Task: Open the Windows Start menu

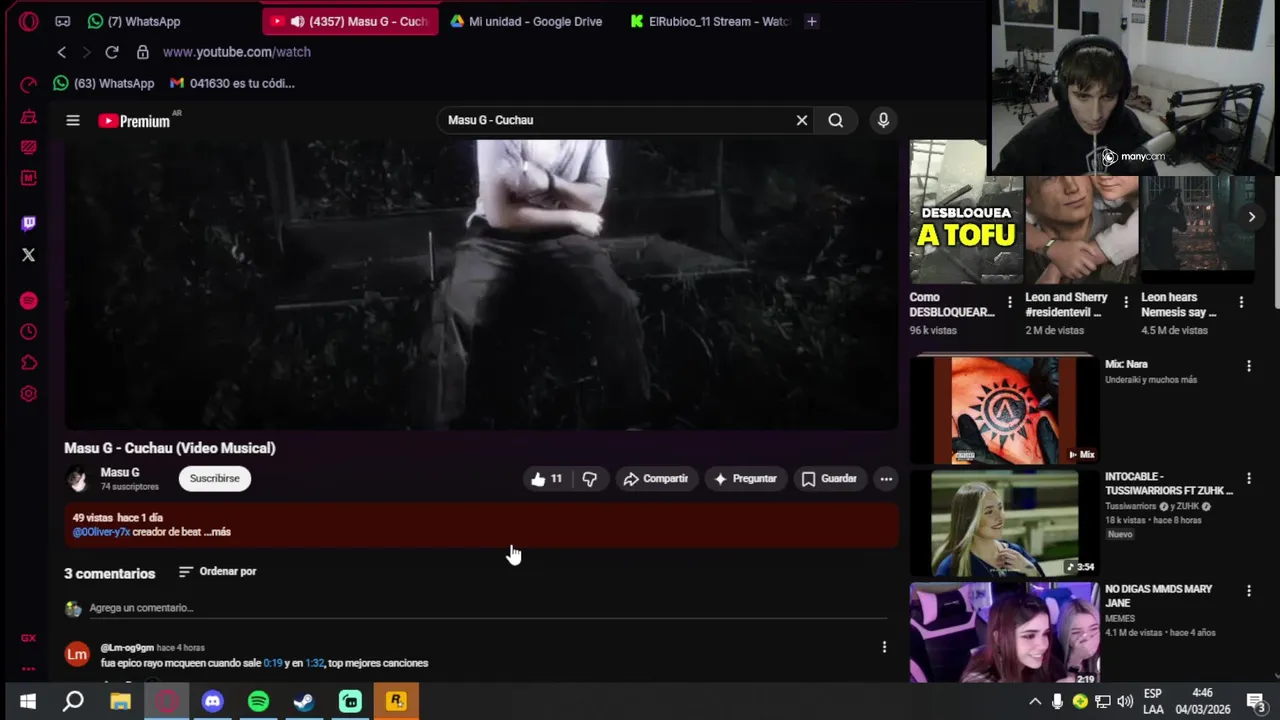Action: (28, 701)
